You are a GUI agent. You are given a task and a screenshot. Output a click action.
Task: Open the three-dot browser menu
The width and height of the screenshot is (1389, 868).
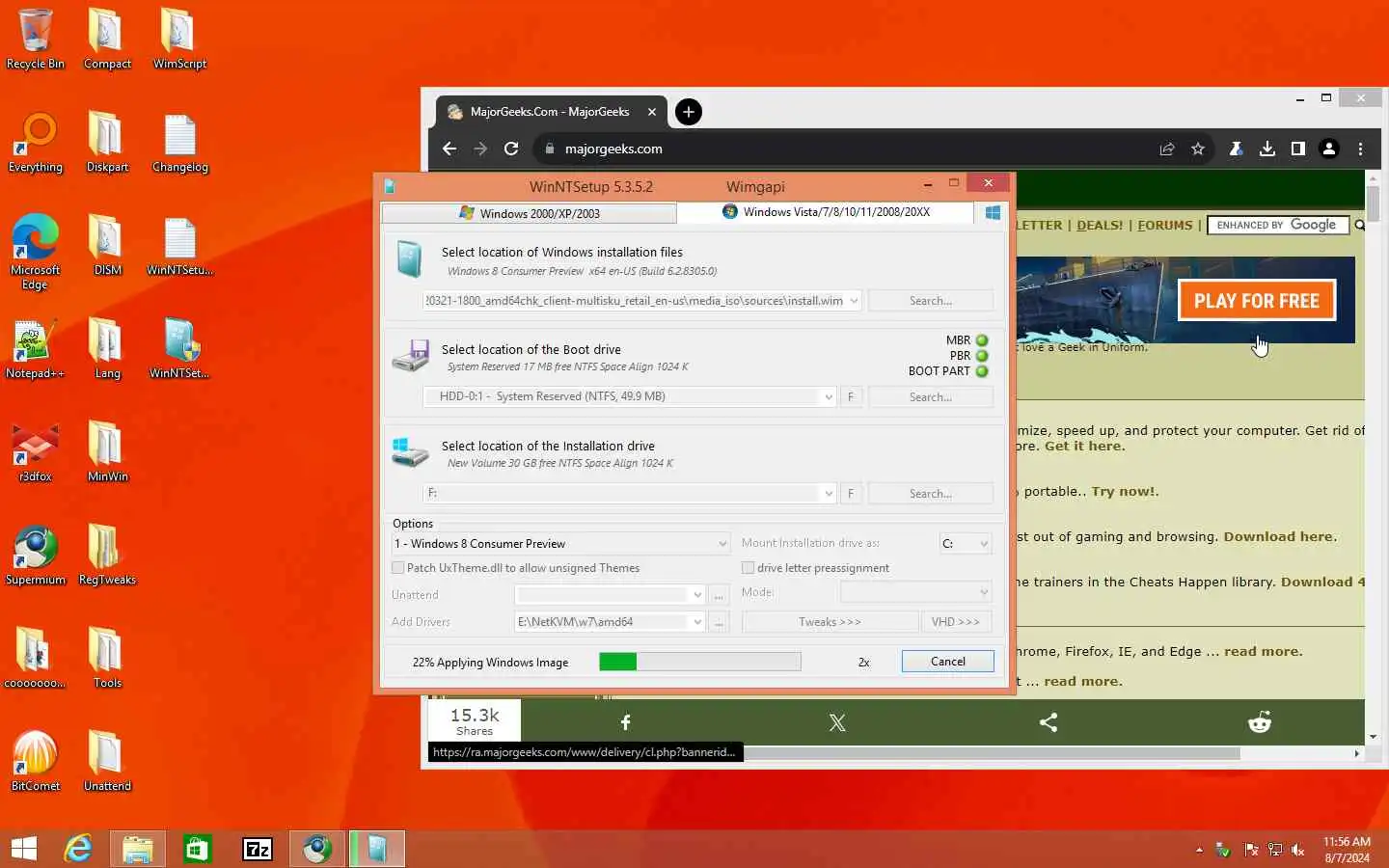click(x=1361, y=149)
